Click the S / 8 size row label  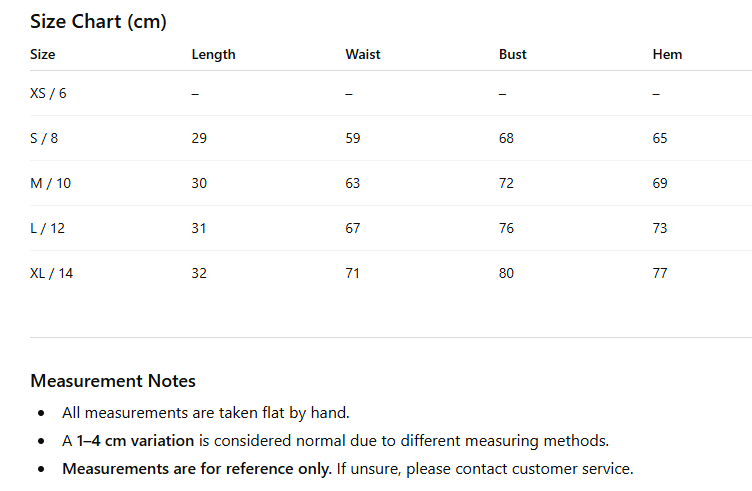point(44,138)
